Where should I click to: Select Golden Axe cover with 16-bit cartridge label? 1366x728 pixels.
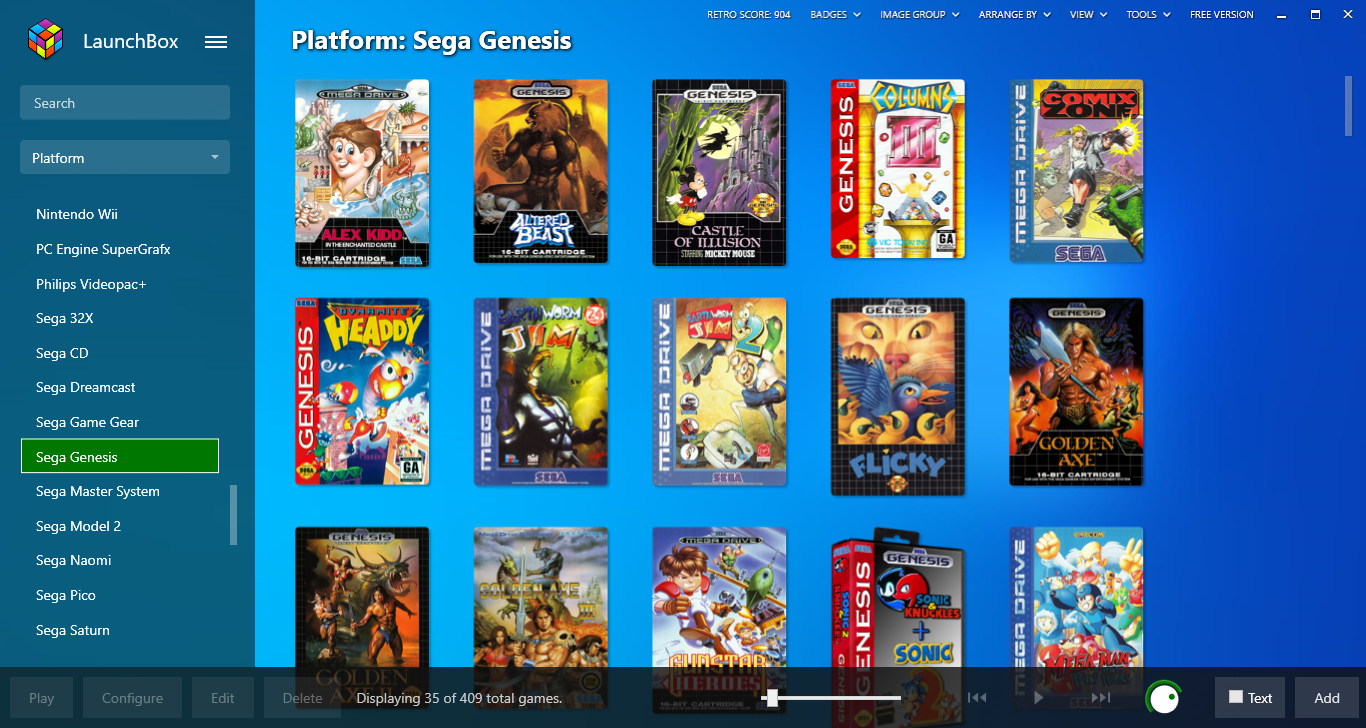tap(1076, 392)
